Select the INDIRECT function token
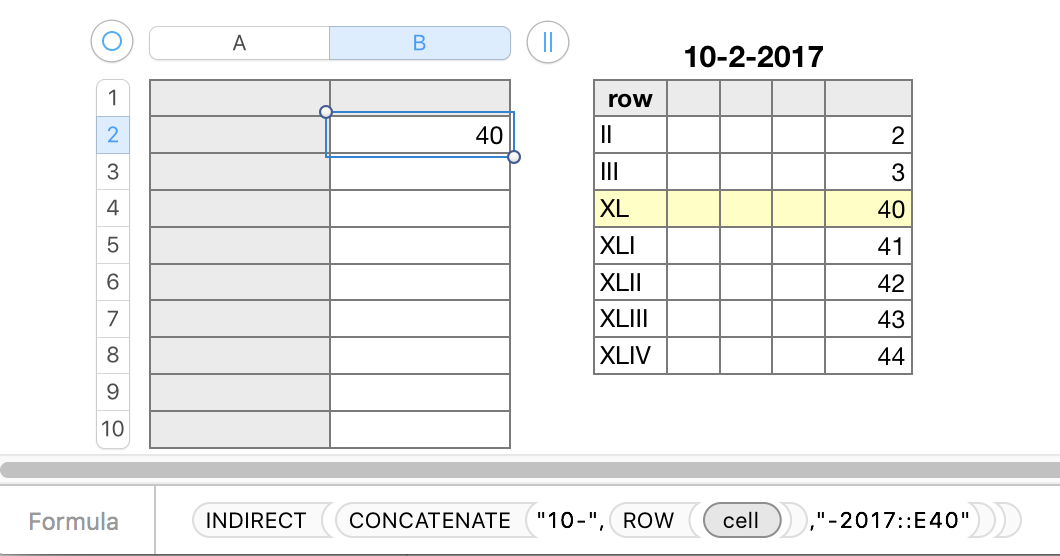The image size is (1060, 556). (x=256, y=520)
